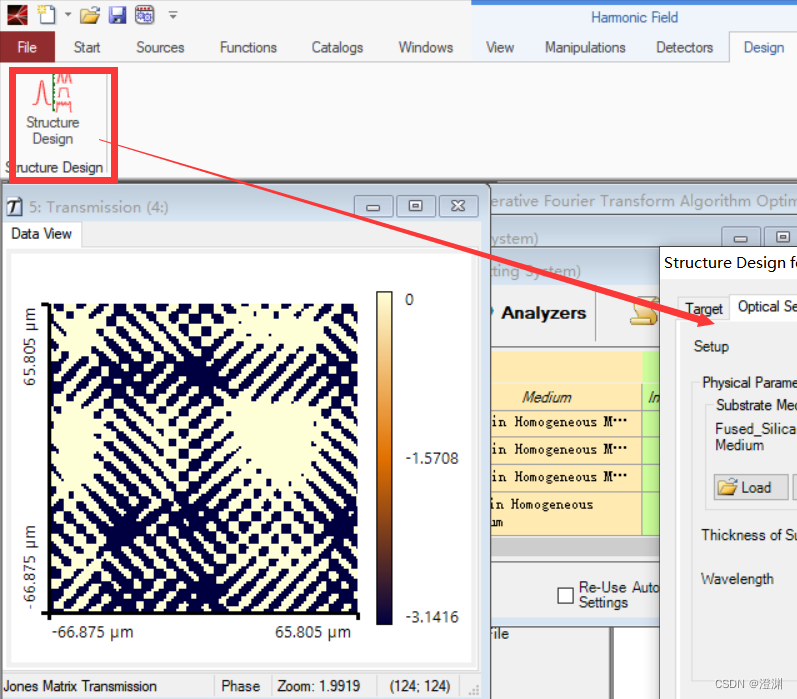This screenshot has width=797, height=699.
Task: Create a new document from quick toolbar
Action: [x=47, y=15]
